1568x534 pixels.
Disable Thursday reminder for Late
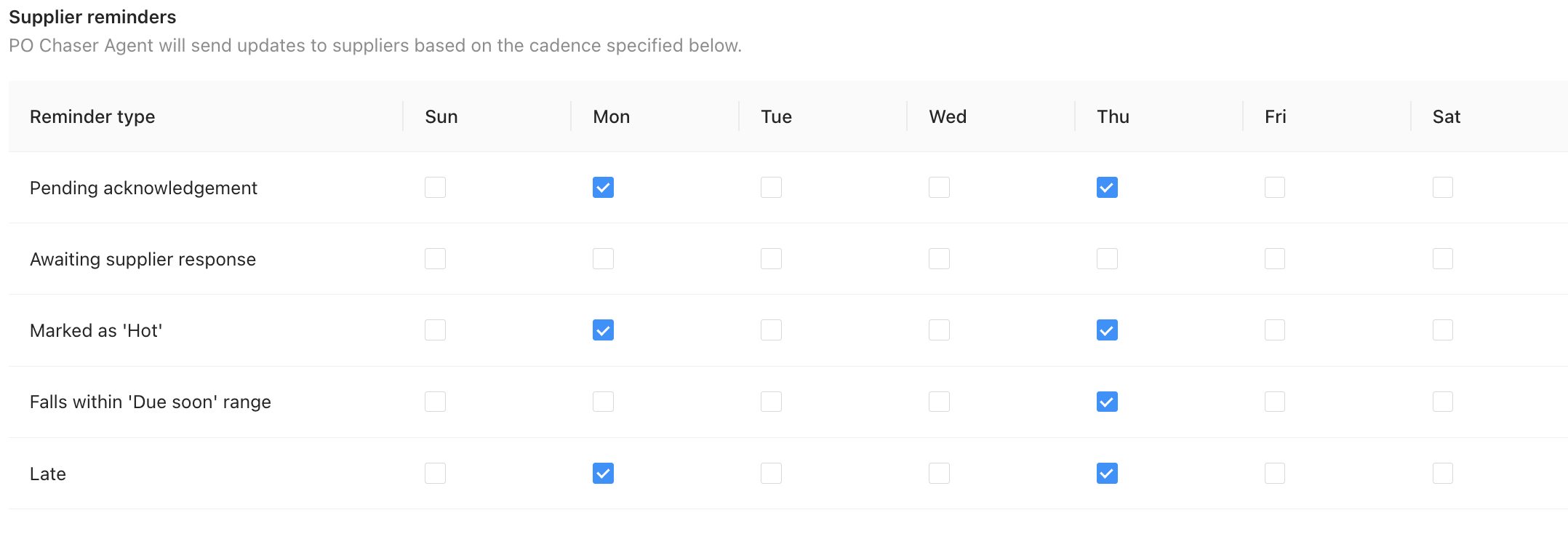pos(1106,473)
